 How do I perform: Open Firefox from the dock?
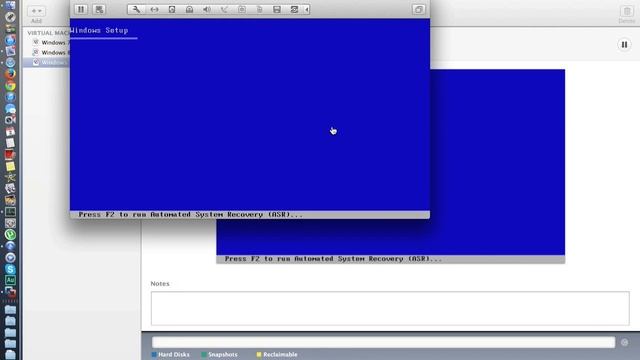tap(10, 74)
